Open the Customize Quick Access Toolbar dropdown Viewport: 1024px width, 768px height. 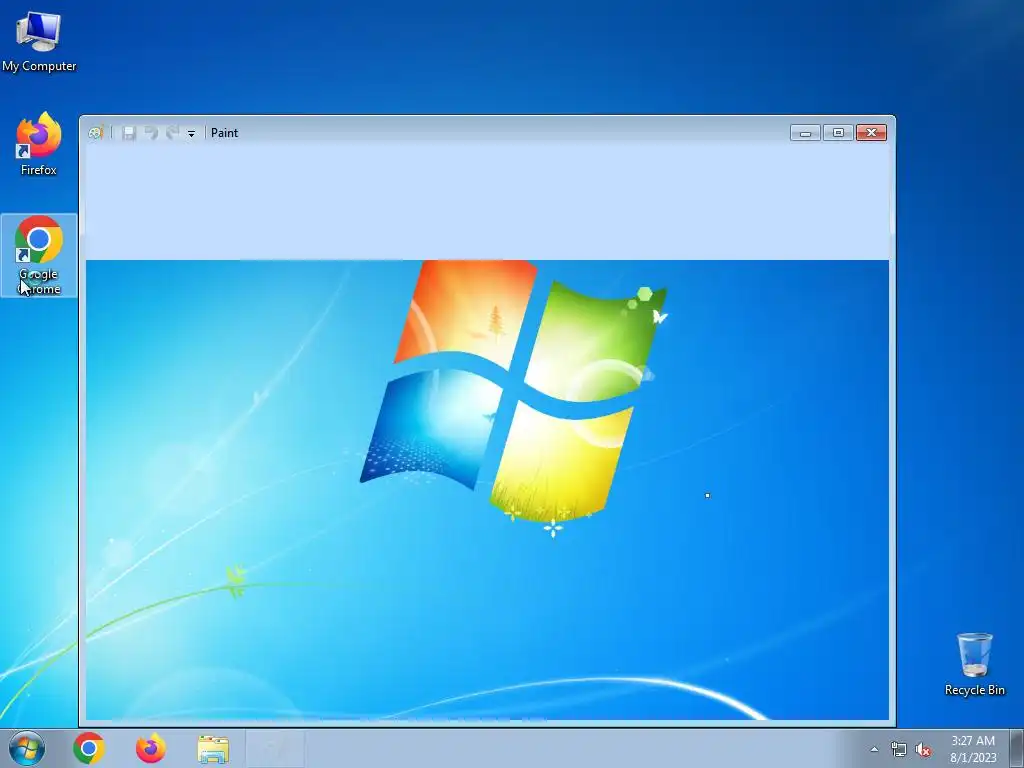191,133
